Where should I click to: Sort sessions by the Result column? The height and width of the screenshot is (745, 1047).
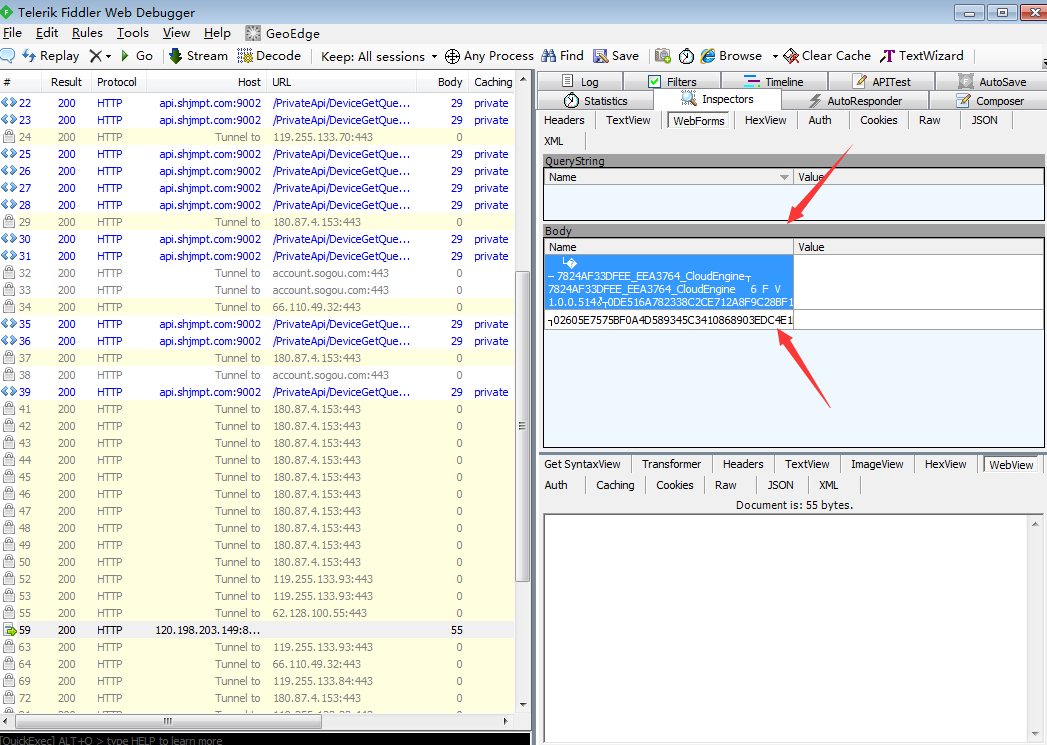click(x=66, y=82)
